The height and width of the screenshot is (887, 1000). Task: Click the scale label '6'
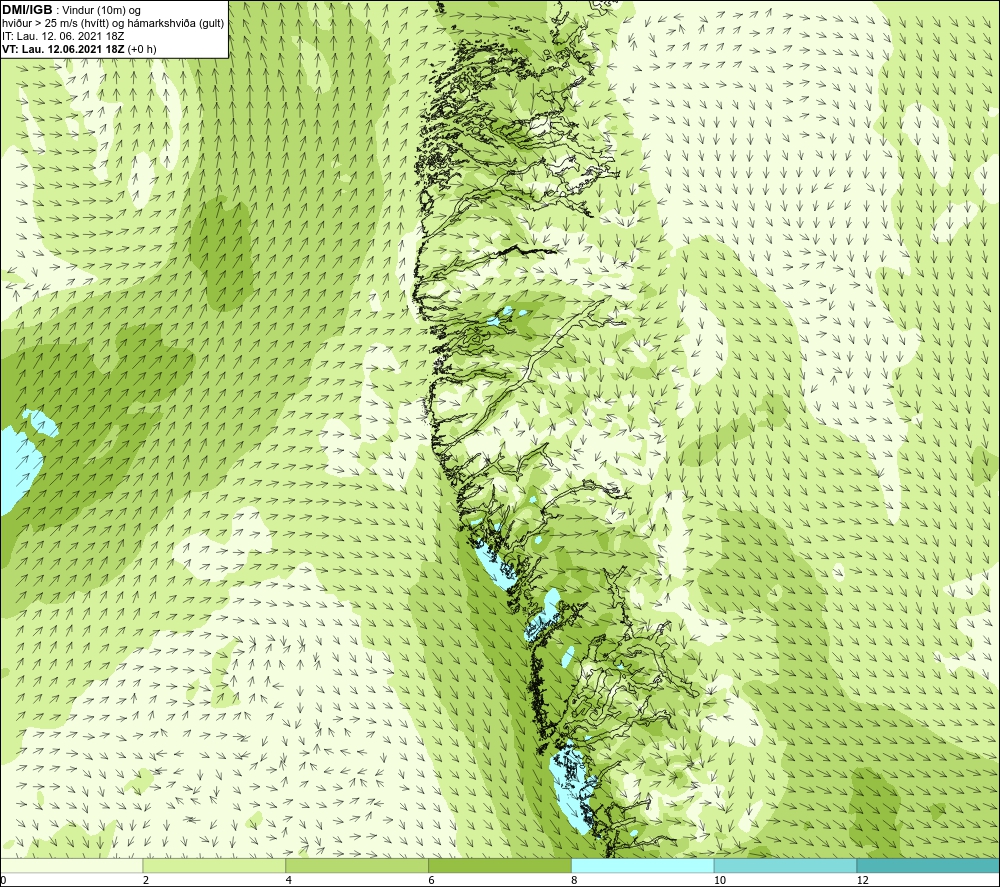[x=432, y=881]
